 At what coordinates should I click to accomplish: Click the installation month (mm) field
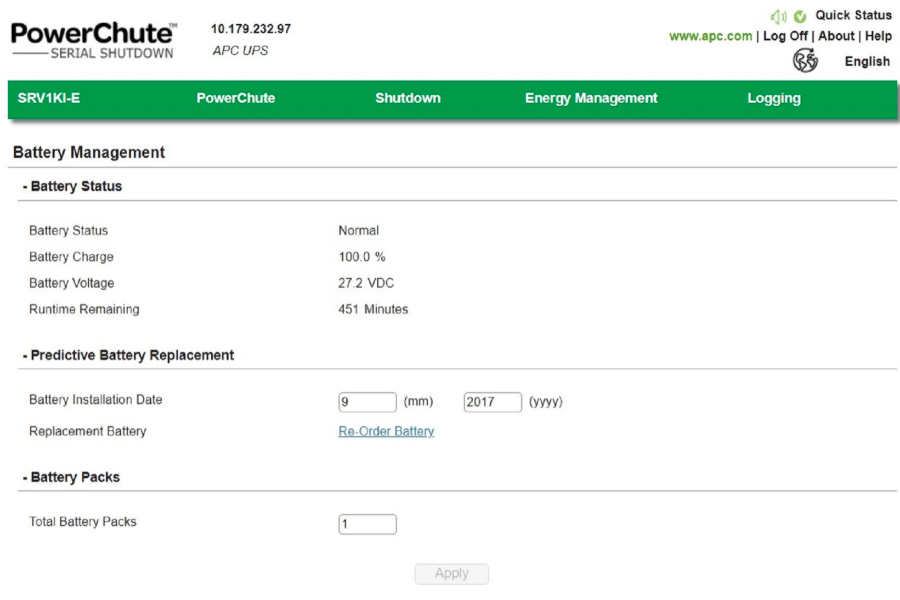coord(367,402)
